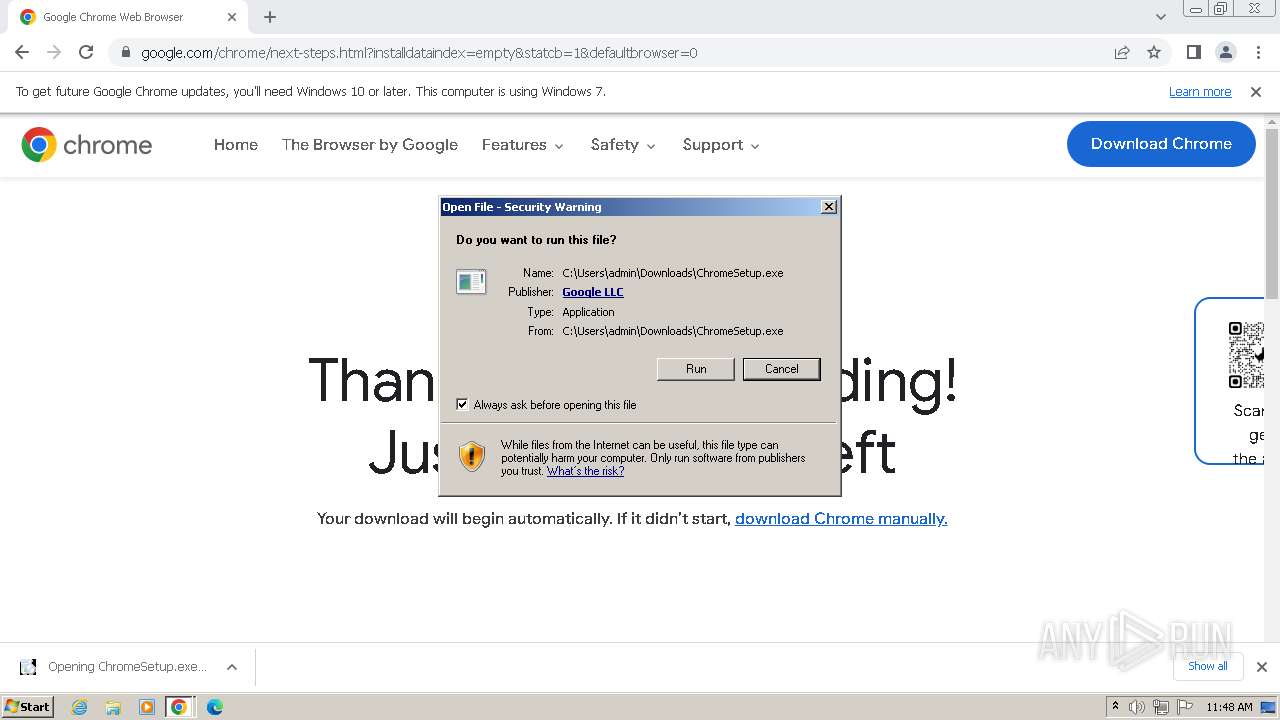Image resolution: width=1280 pixels, height=720 pixels.
Task: Open Microsoft Edge from taskbar
Action: [x=214, y=707]
